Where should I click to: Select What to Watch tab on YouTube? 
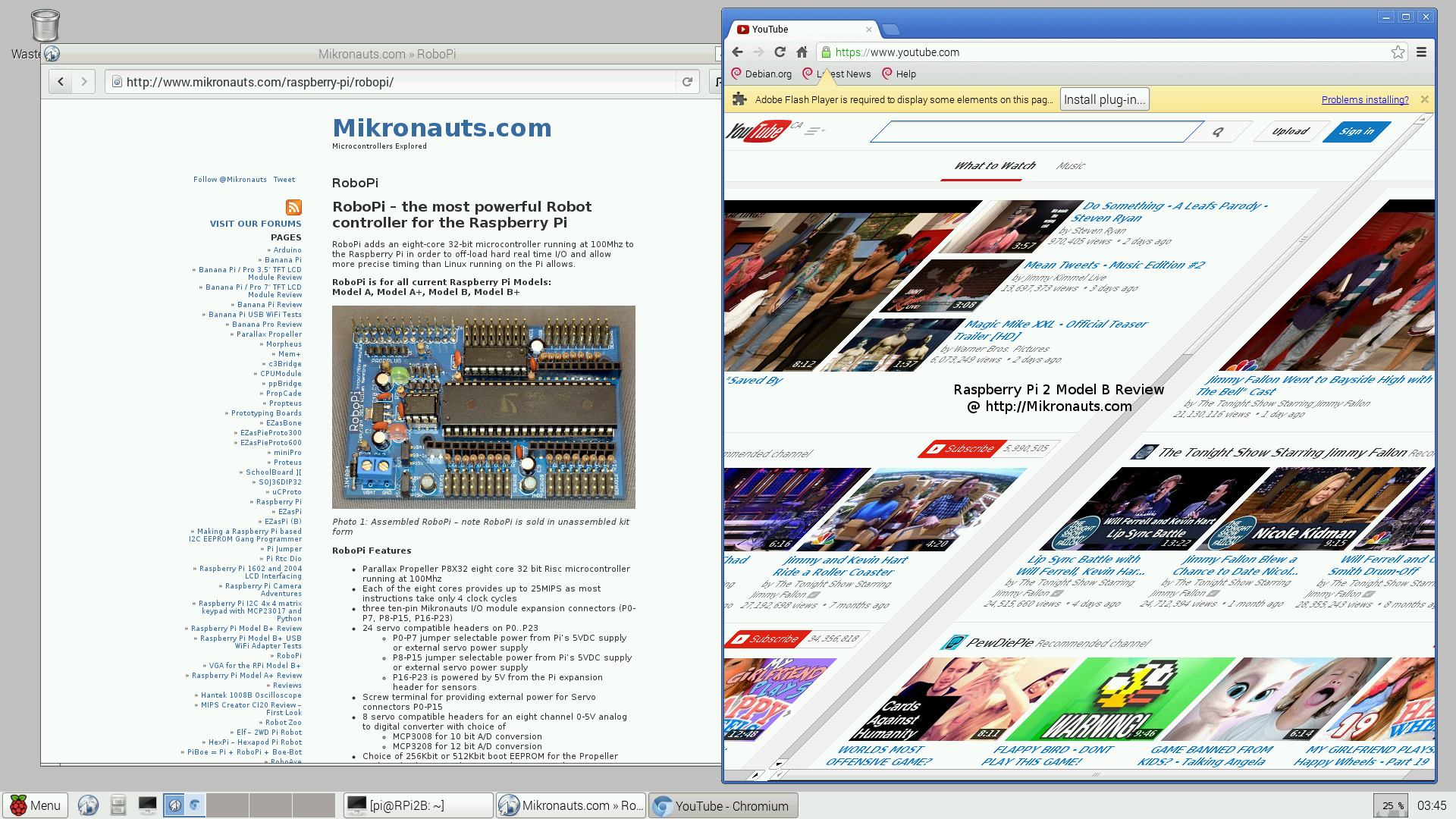pyautogui.click(x=994, y=165)
